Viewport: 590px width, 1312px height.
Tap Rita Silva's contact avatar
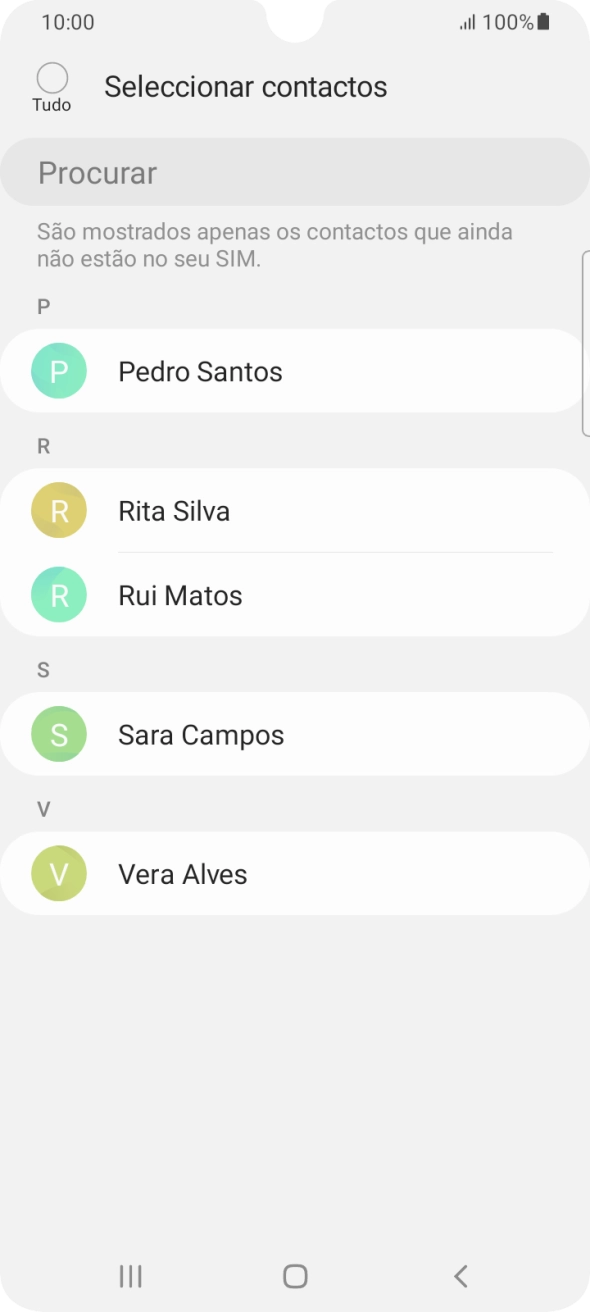point(58,510)
